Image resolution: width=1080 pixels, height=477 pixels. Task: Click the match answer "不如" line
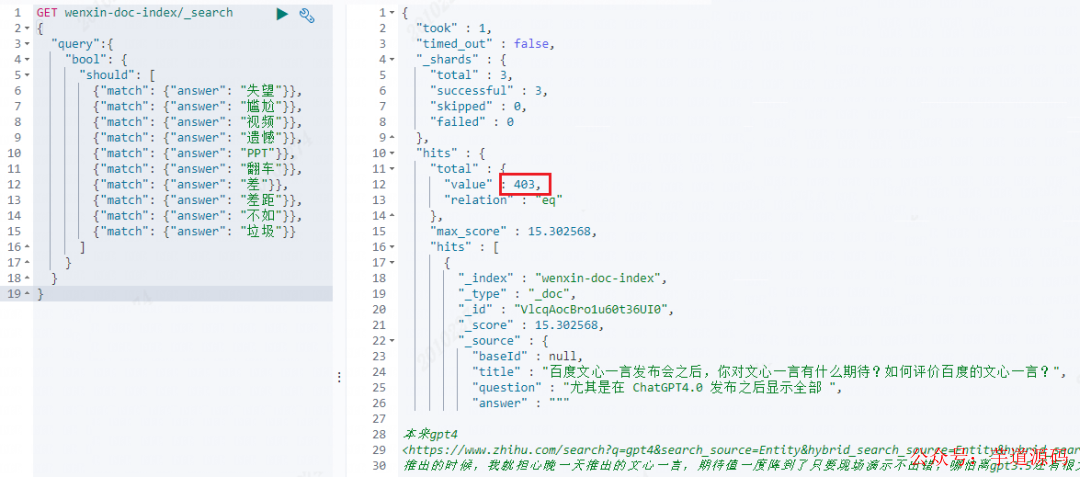coord(198,215)
